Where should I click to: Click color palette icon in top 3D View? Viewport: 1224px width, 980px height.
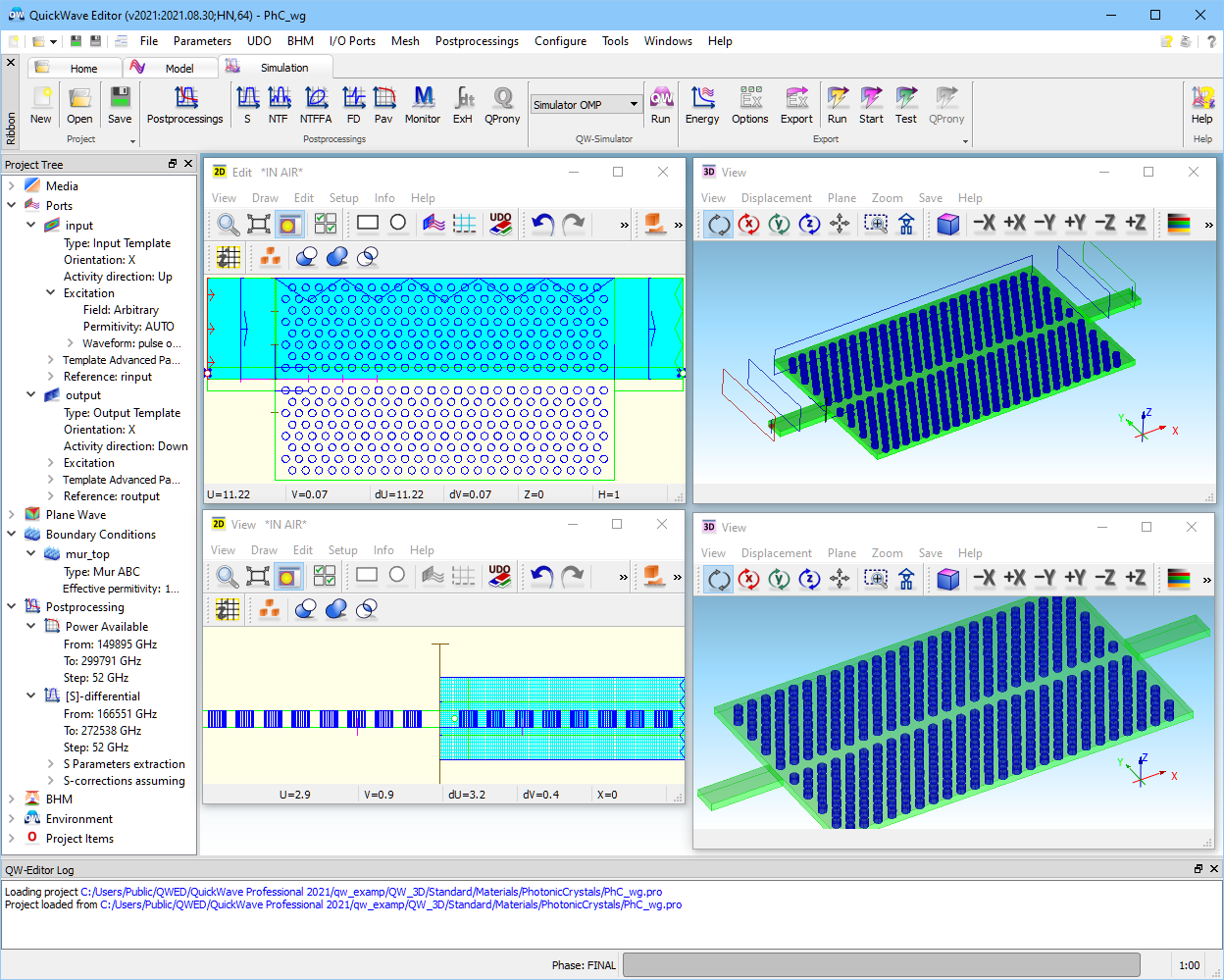pyautogui.click(x=1179, y=224)
